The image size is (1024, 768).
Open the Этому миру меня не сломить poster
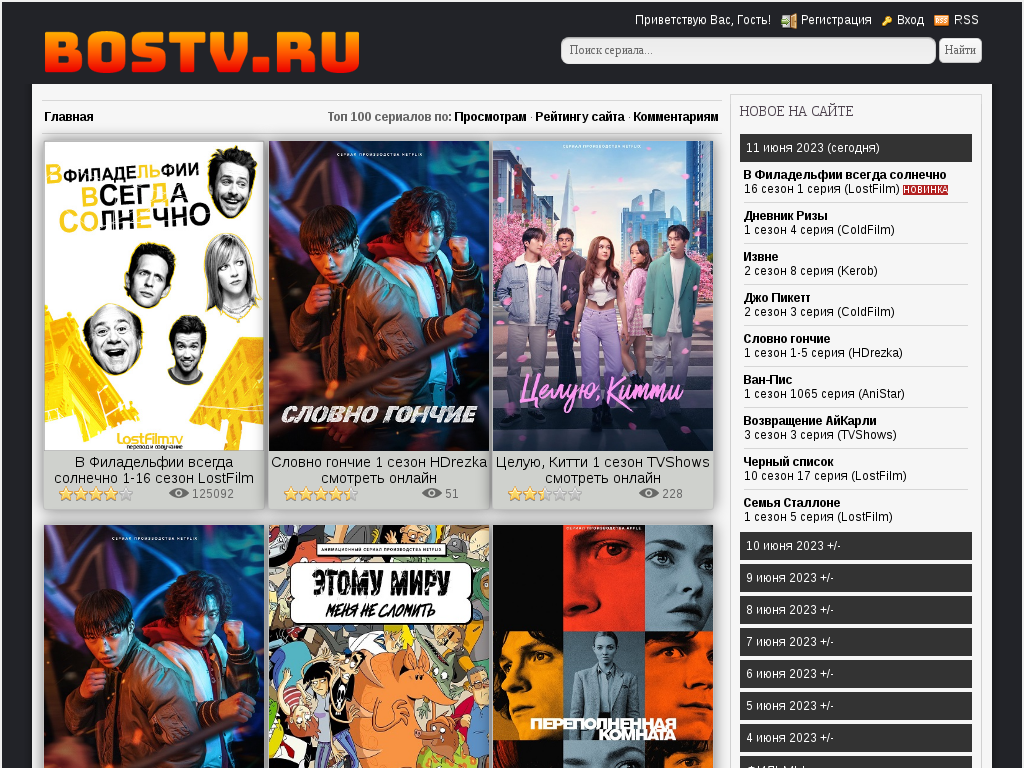tap(379, 647)
